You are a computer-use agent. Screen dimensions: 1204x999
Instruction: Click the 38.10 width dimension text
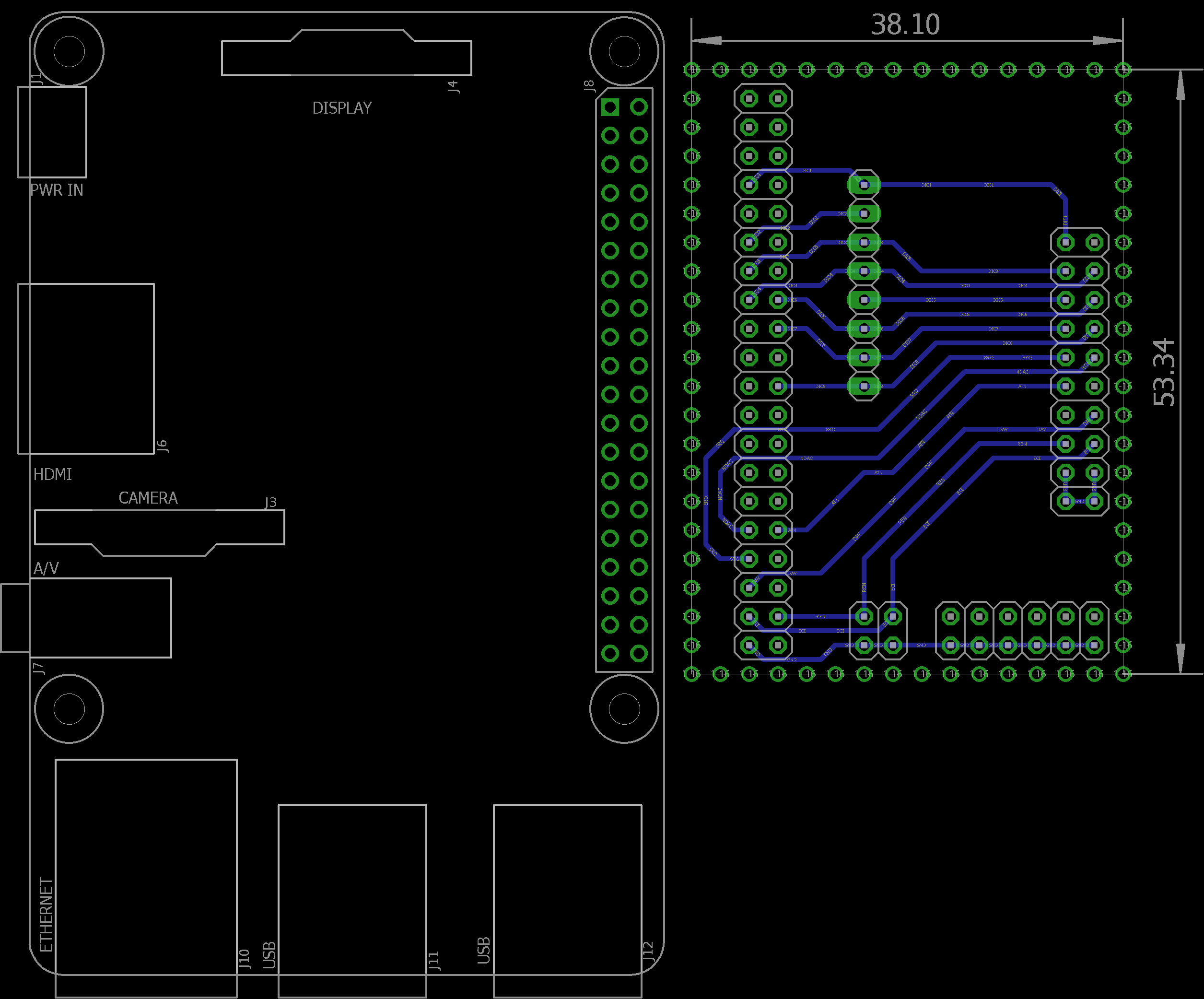905,24
